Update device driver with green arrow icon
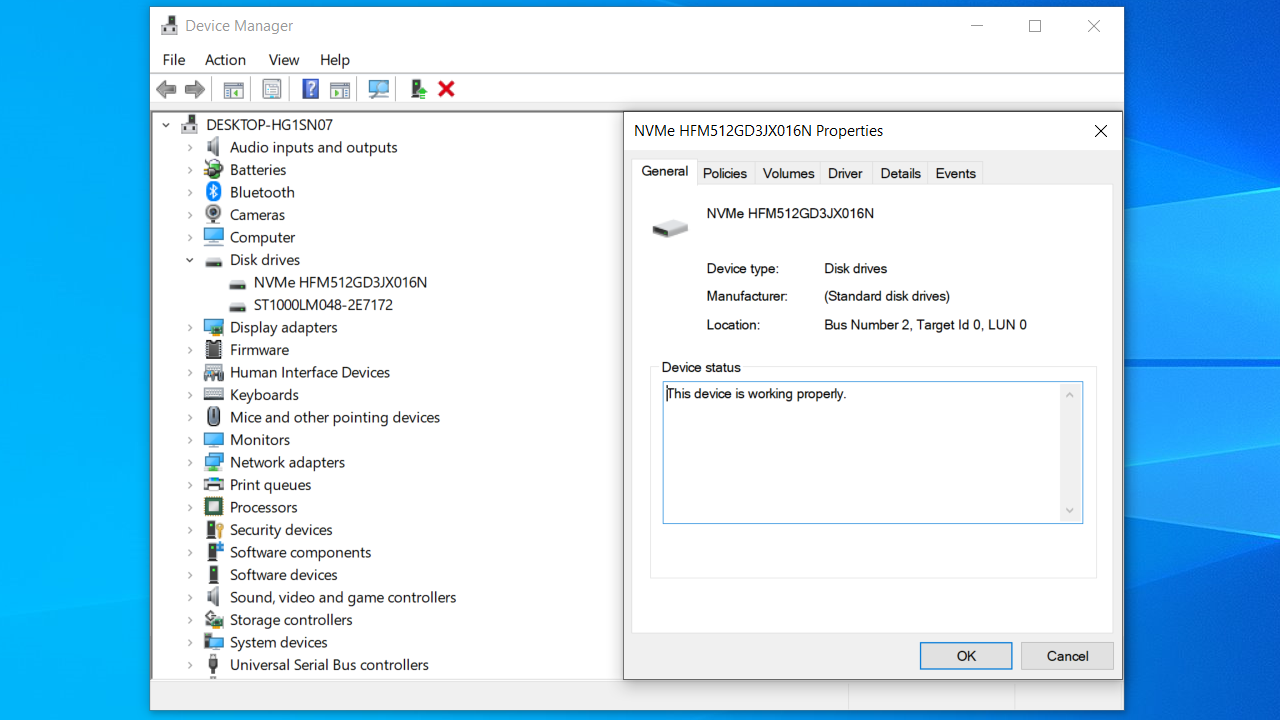The height and width of the screenshot is (720, 1280). 418,89
